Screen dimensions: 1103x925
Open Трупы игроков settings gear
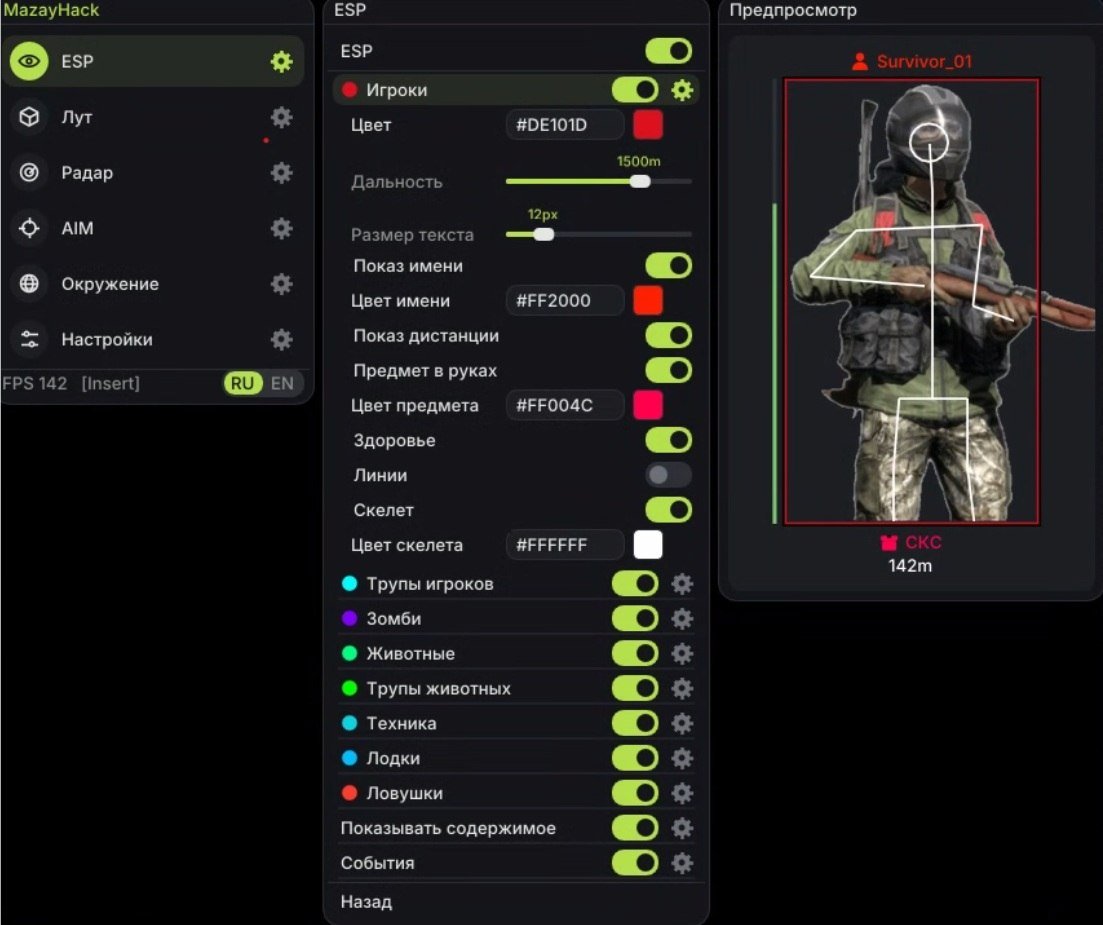[682, 584]
